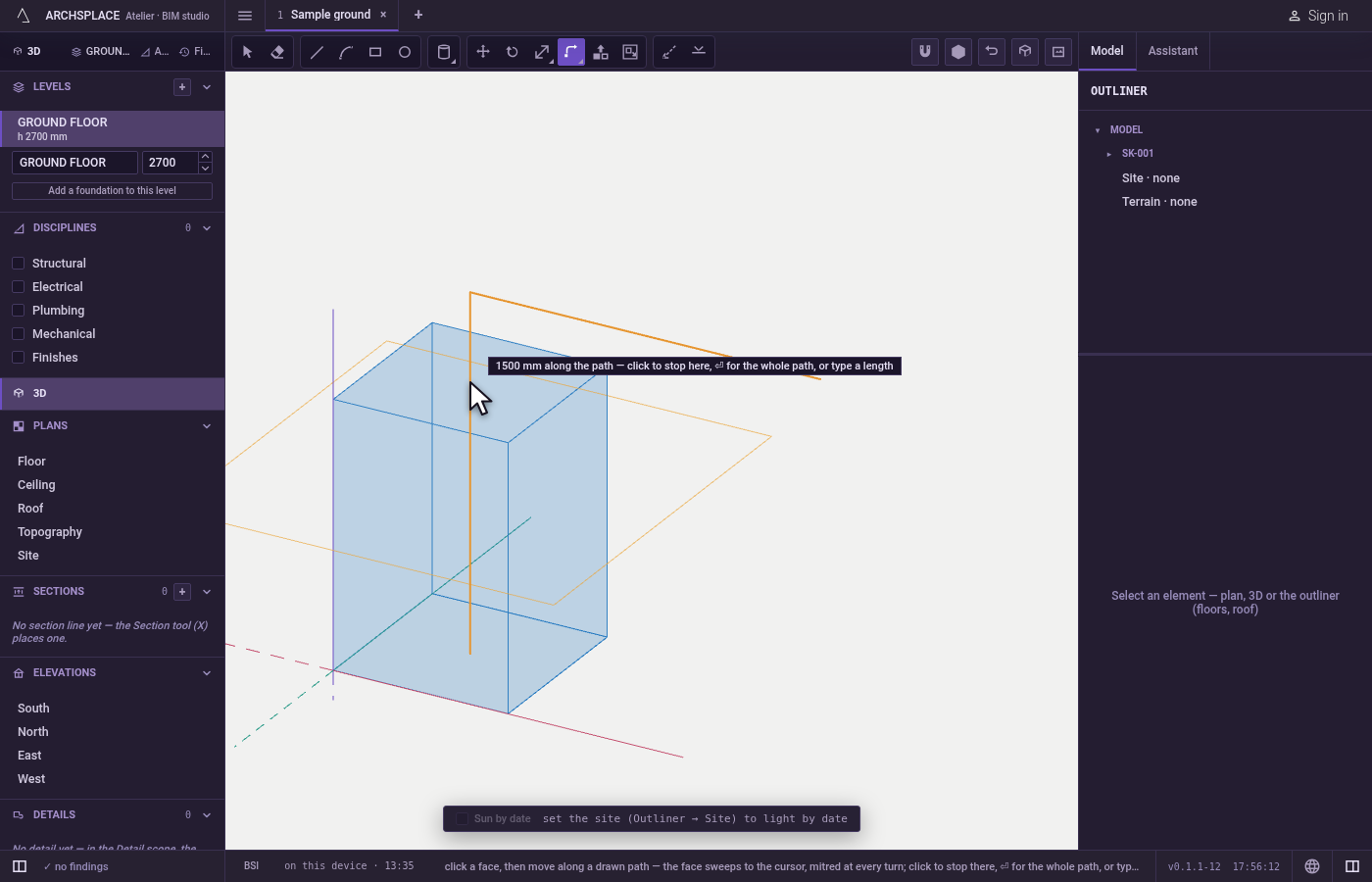Click Add a foundation to this level

112,191
